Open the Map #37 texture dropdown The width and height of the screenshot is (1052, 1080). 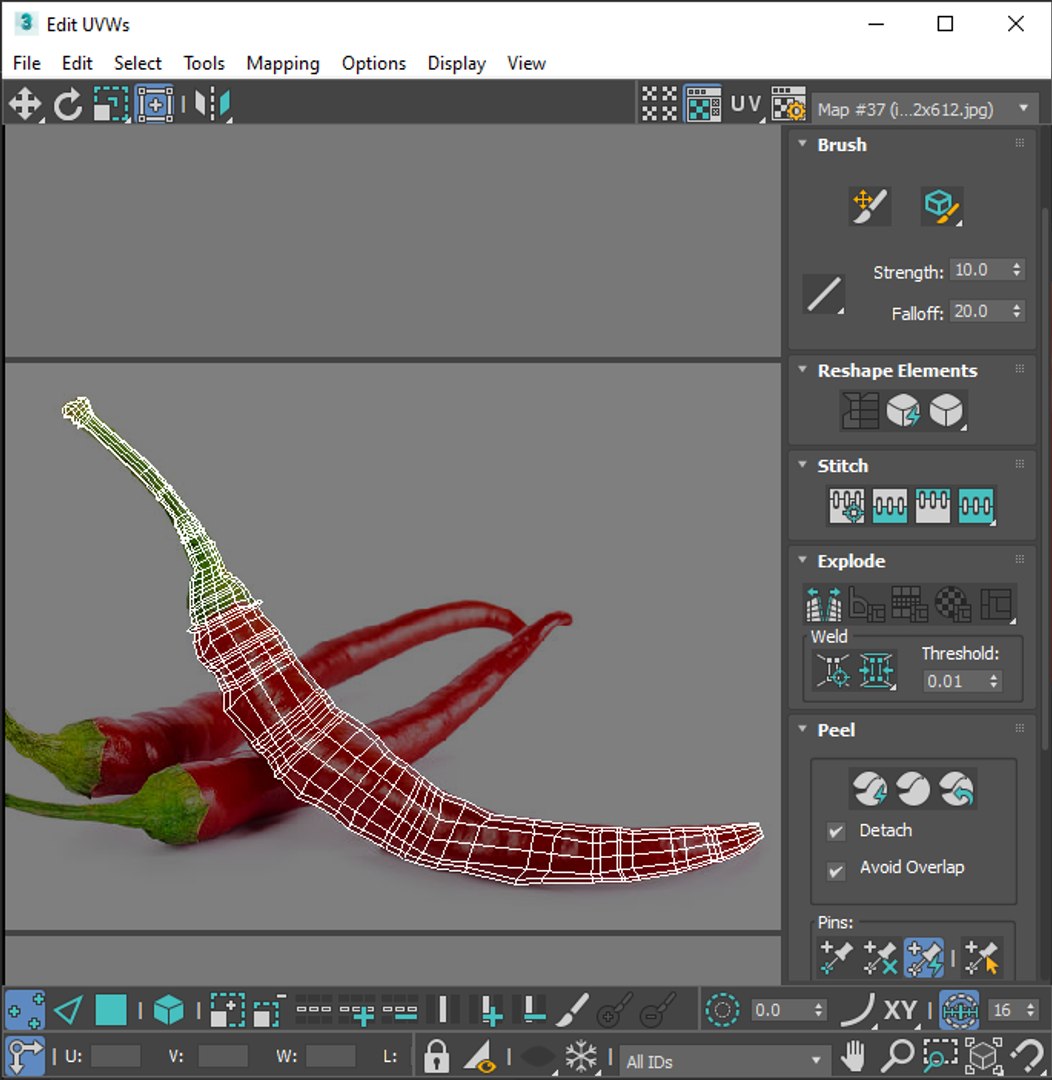(x=925, y=109)
